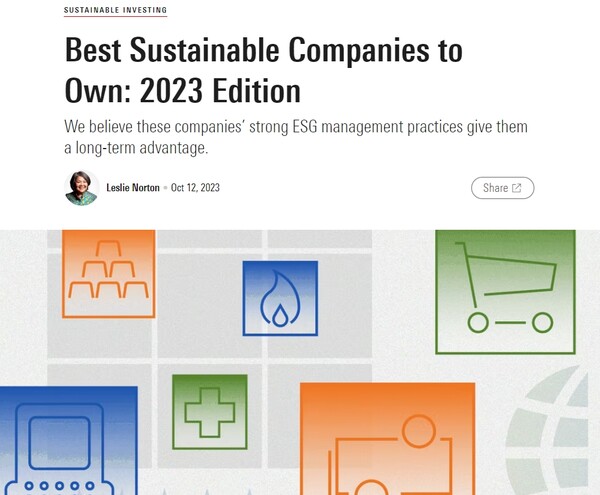Click the cart wheels in green tile
The height and width of the screenshot is (495, 600).
pyautogui.click(x=510, y=322)
